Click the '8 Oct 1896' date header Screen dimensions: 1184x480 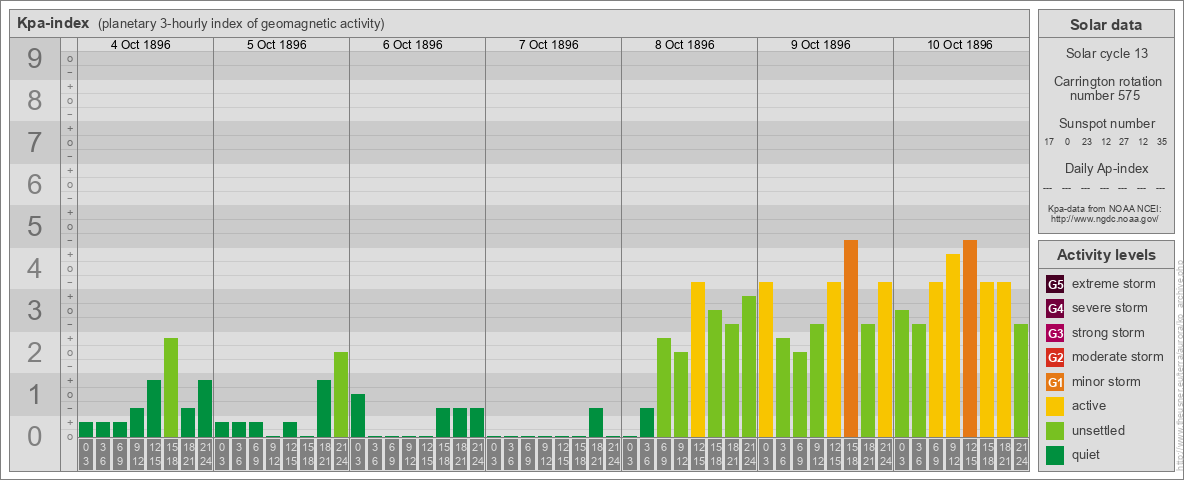(684, 45)
